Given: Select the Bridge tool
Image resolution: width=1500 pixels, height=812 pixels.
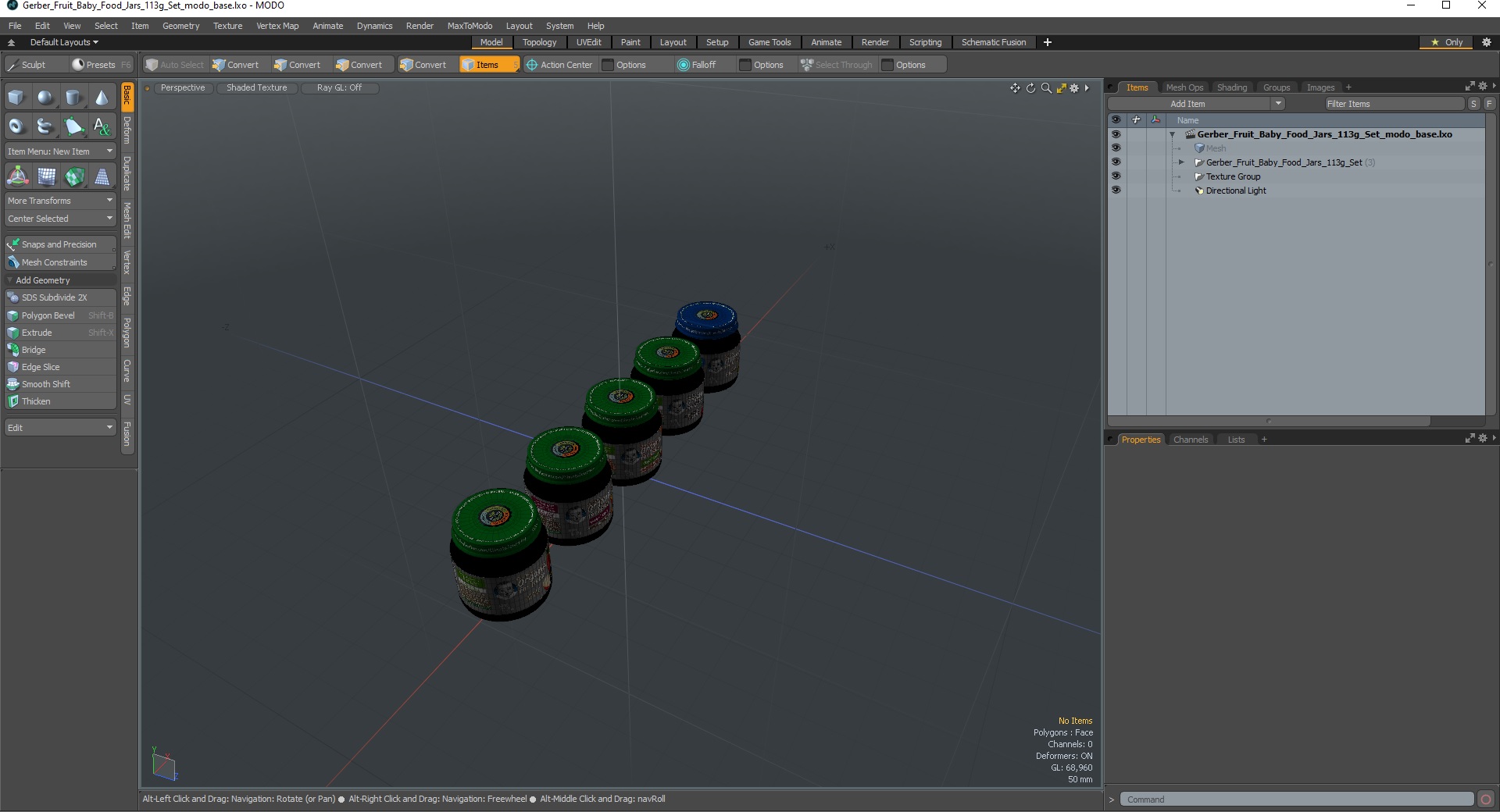Looking at the screenshot, I should [60, 350].
